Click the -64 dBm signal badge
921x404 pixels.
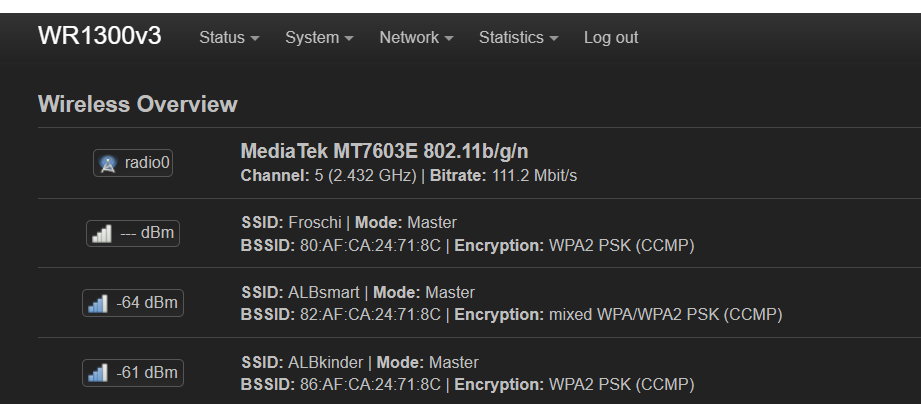(133, 303)
